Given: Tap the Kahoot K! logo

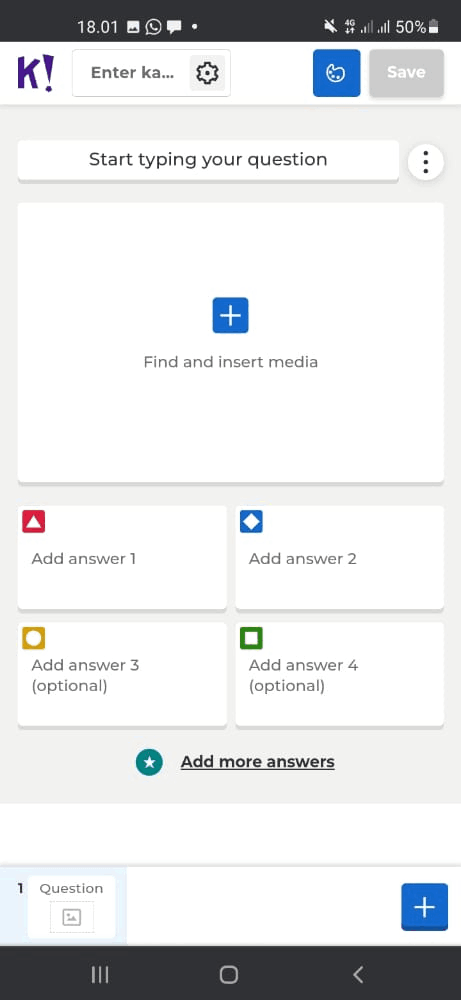Looking at the screenshot, I should coord(36,73).
